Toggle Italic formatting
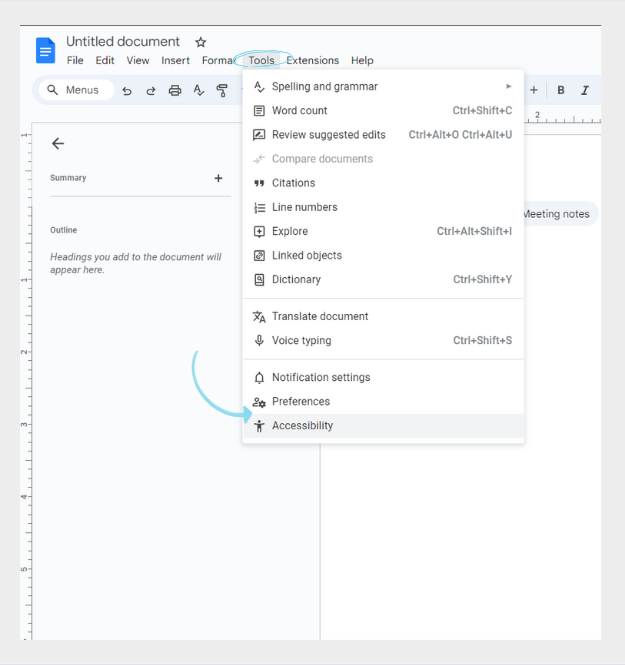The image size is (625, 665). (585, 90)
